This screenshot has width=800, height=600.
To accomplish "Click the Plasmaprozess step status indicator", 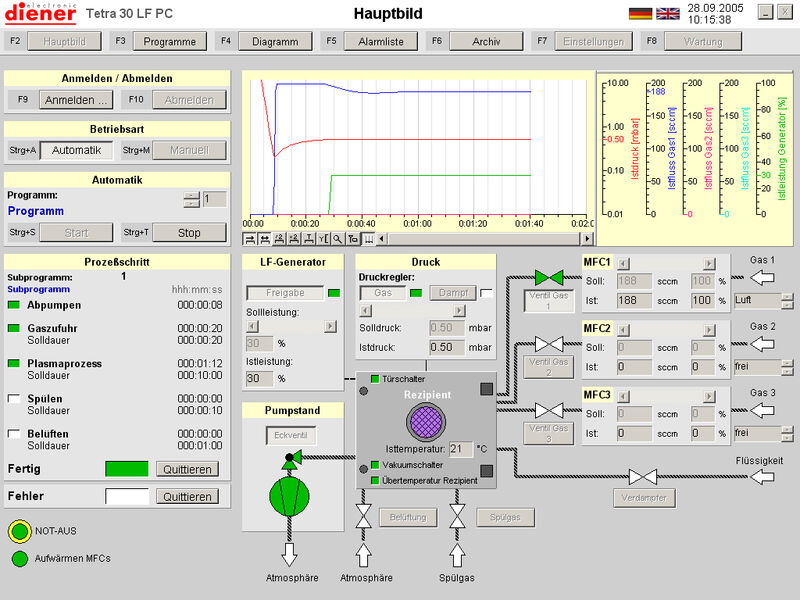I will (x=14, y=363).
